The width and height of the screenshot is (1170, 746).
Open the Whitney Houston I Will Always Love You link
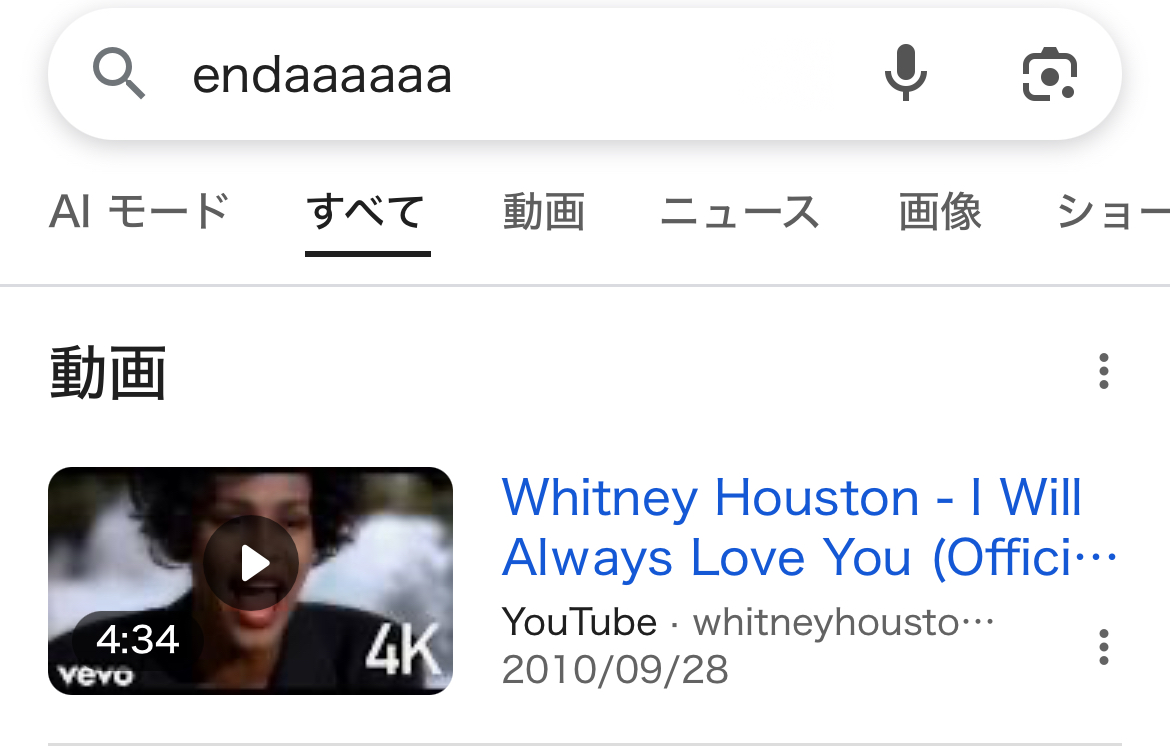tap(809, 527)
